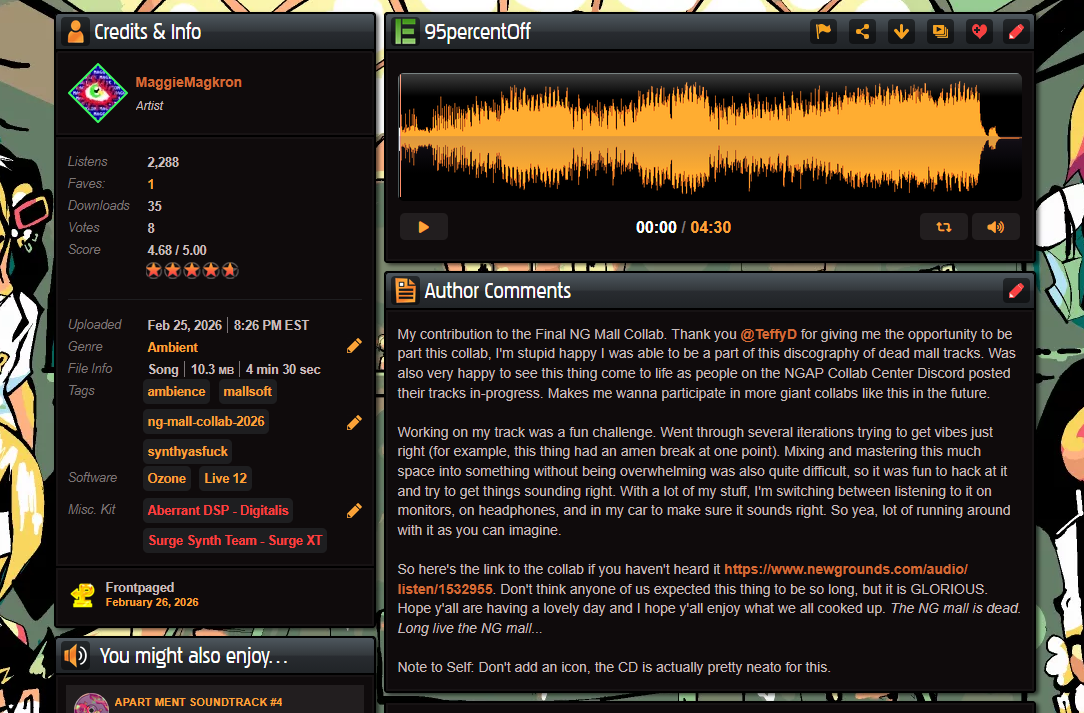Edit the Genre pencil icon
Image resolution: width=1084 pixels, height=713 pixels.
point(354,346)
